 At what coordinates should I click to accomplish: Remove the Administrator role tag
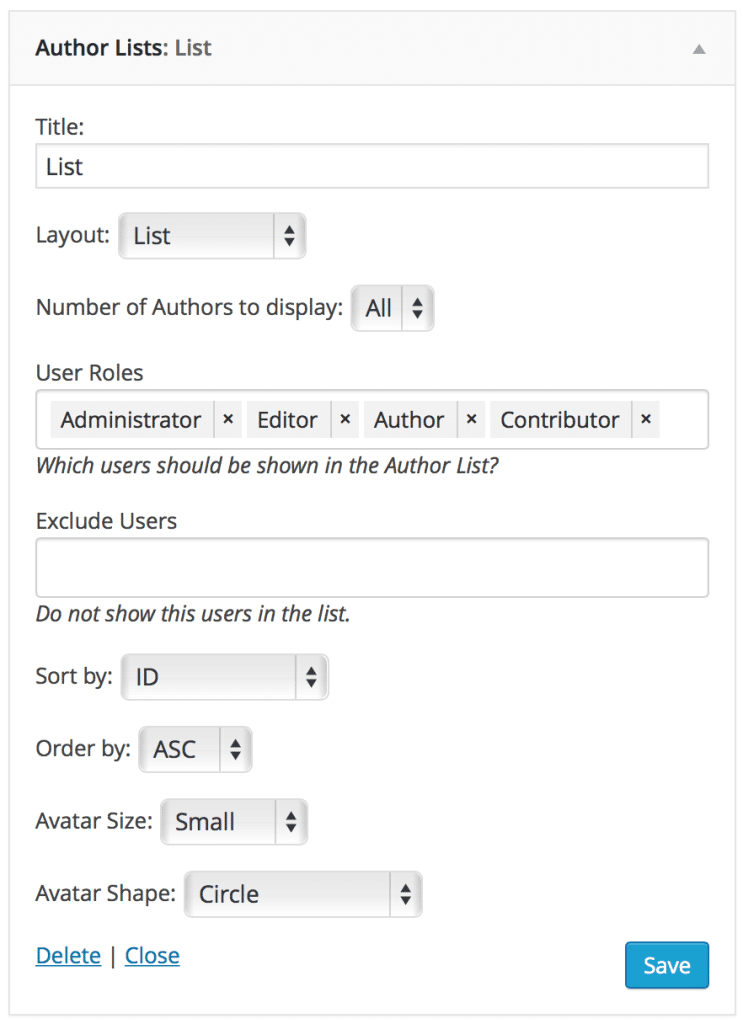point(227,420)
